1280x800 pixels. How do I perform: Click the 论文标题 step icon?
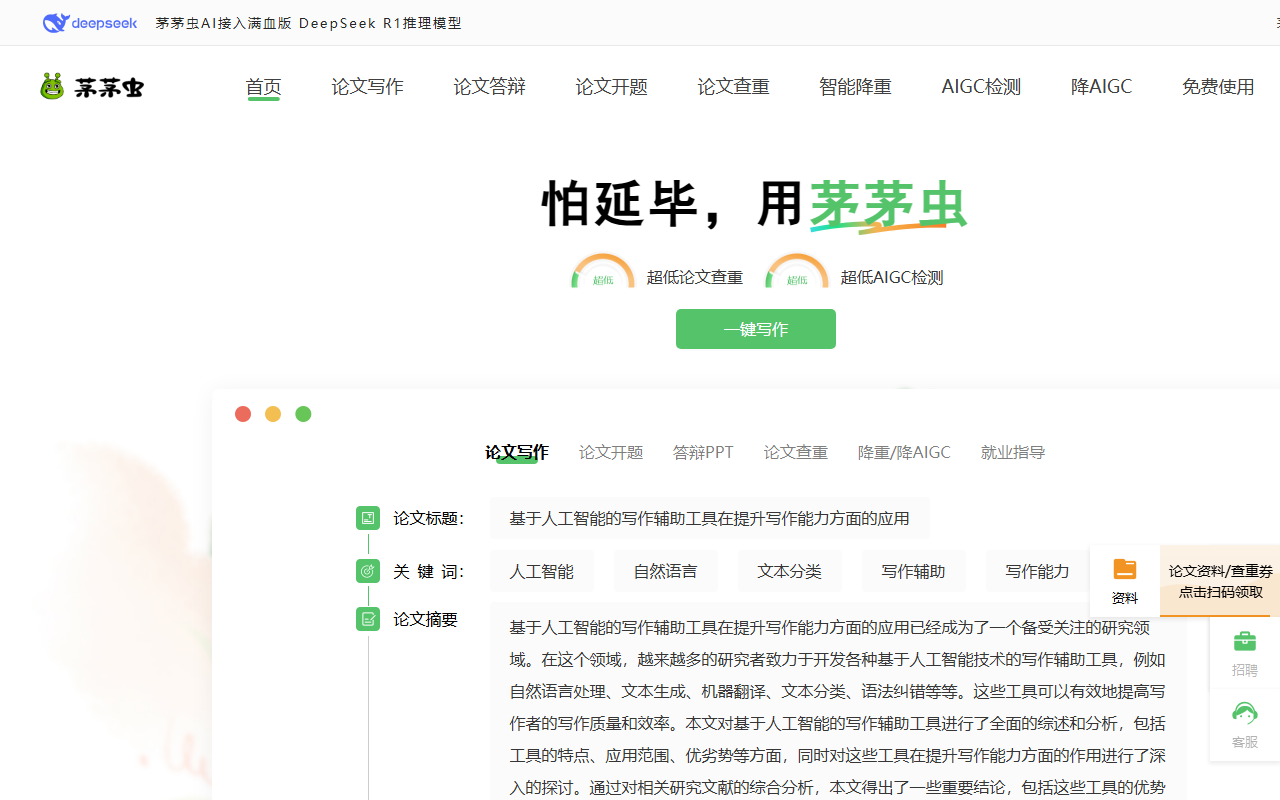(368, 518)
